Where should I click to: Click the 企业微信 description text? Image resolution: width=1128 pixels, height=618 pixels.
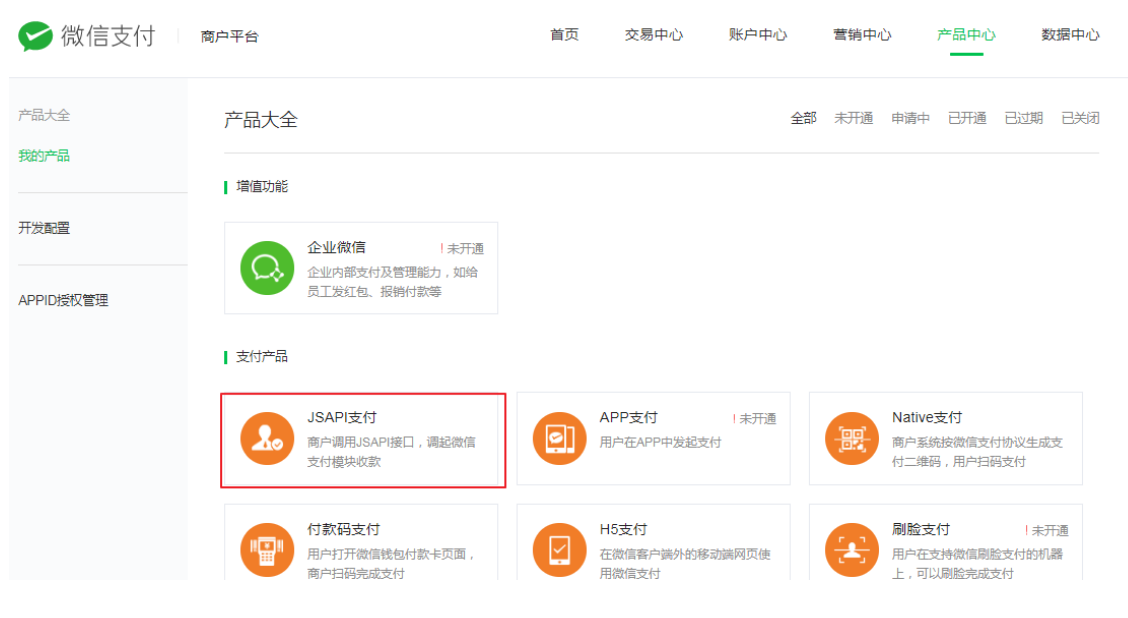[393, 282]
